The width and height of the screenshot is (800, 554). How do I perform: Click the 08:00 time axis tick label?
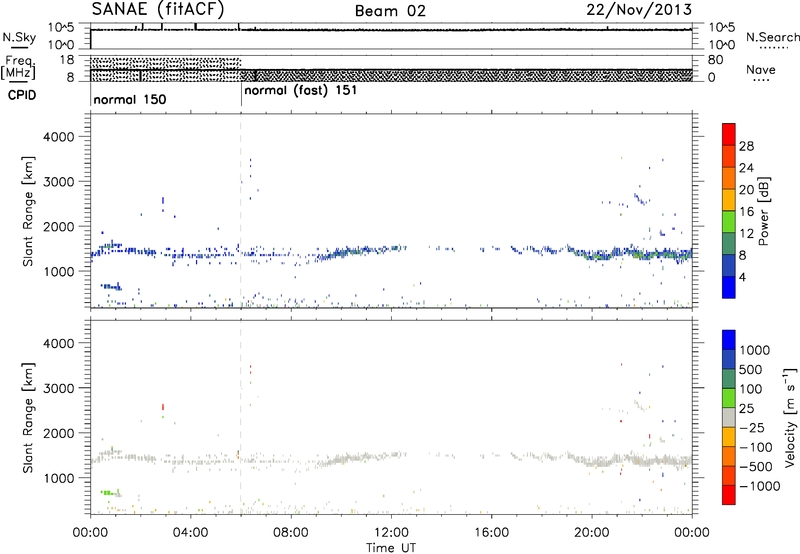point(291,533)
